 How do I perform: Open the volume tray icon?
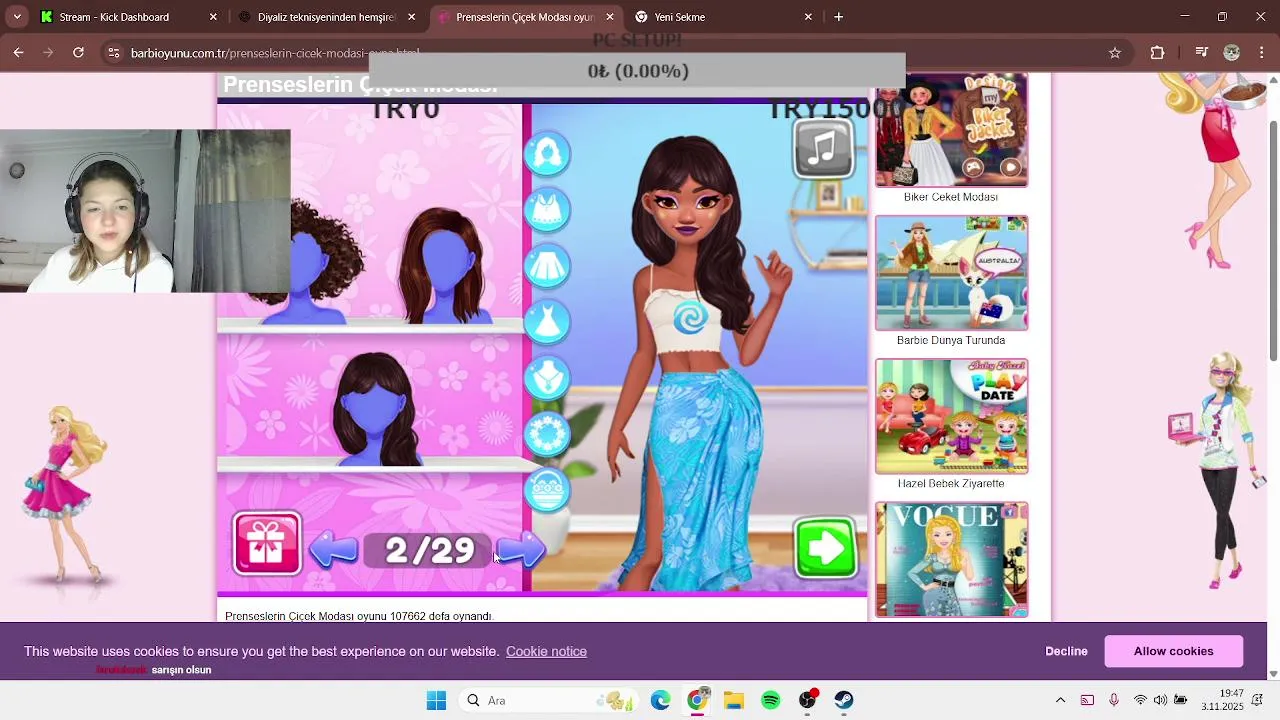click(1160, 700)
